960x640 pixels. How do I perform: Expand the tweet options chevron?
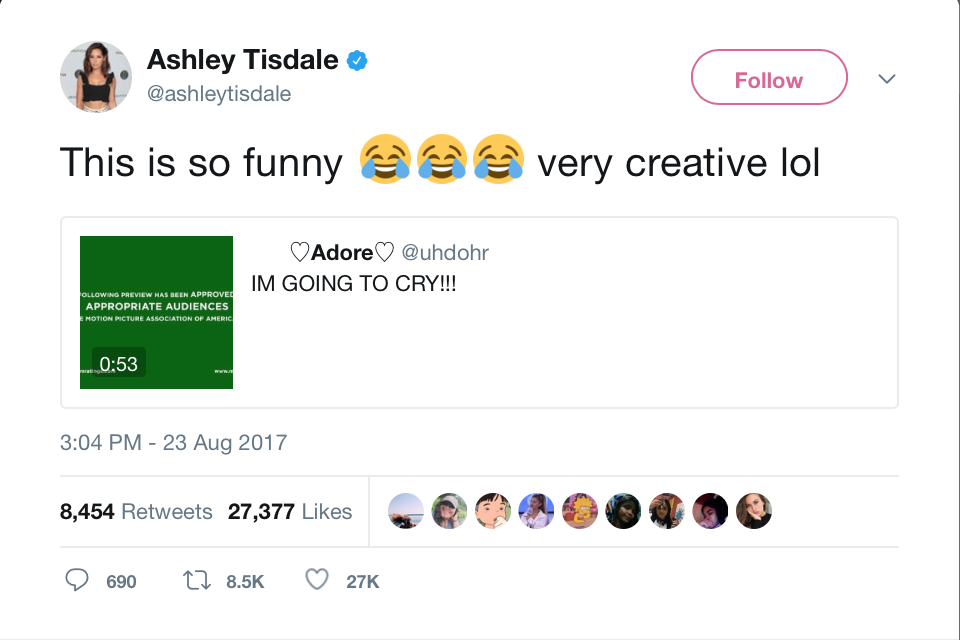pos(886,79)
